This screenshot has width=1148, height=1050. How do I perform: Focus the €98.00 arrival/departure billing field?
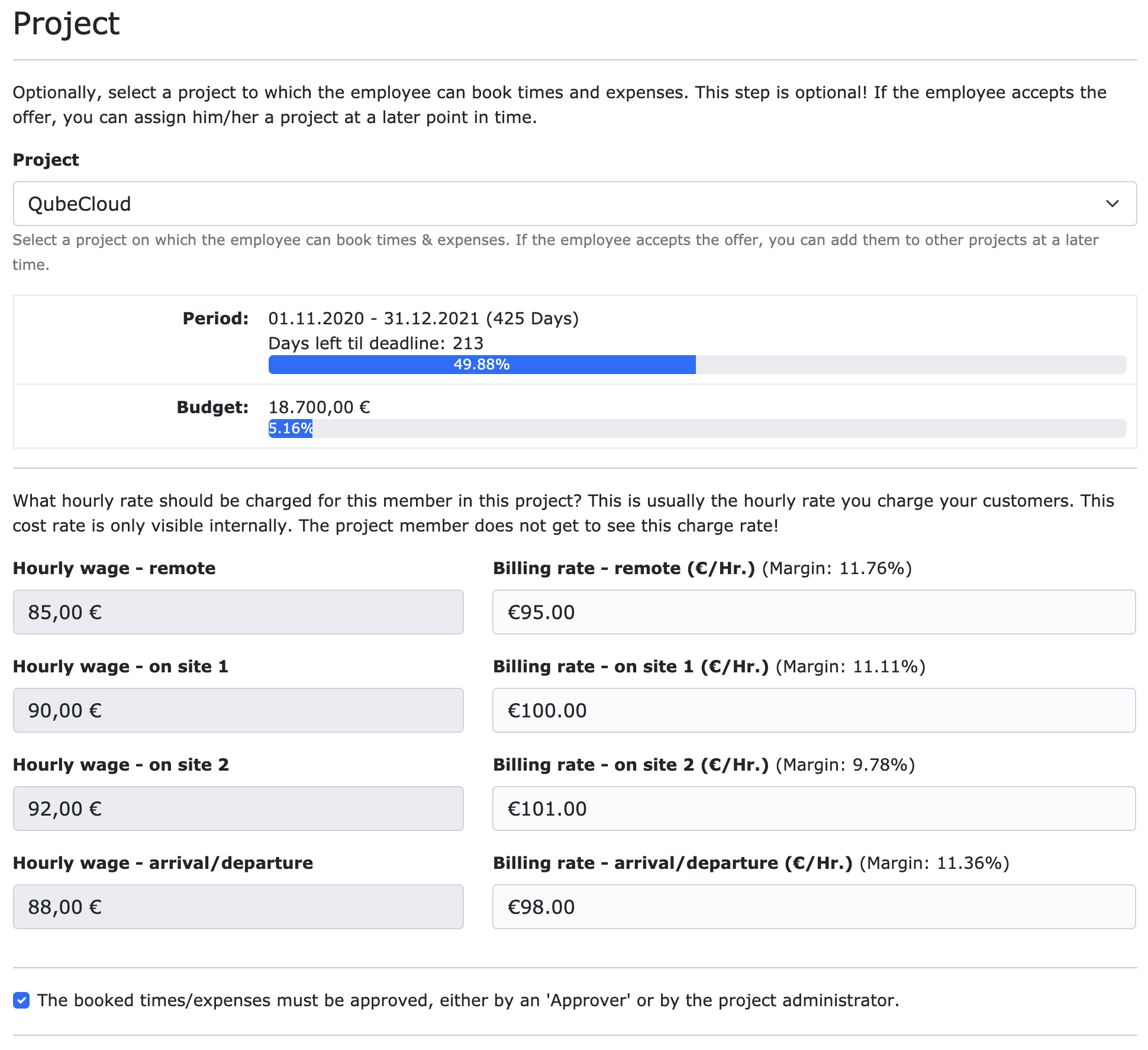click(814, 907)
